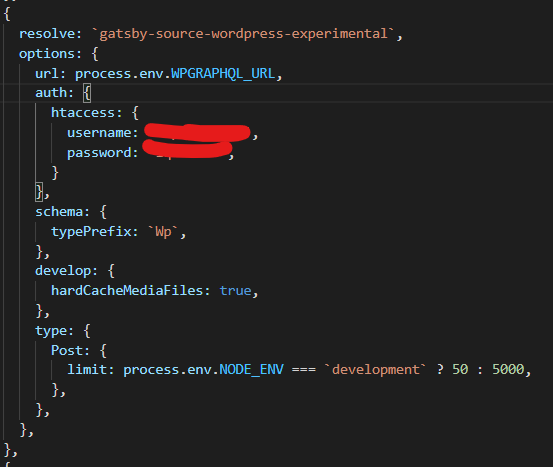Click the username key
Screen dimensions: 553x467
click(x=99, y=133)
